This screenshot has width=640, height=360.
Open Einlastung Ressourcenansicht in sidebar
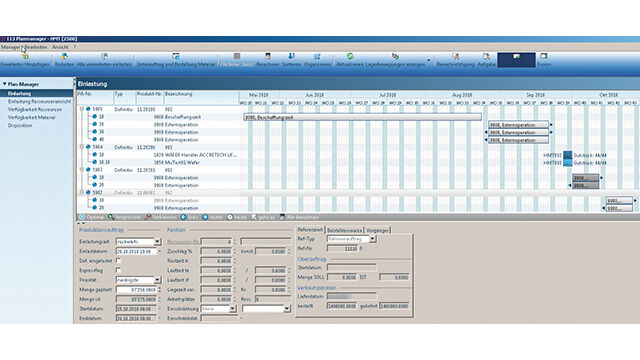[40, 101]
